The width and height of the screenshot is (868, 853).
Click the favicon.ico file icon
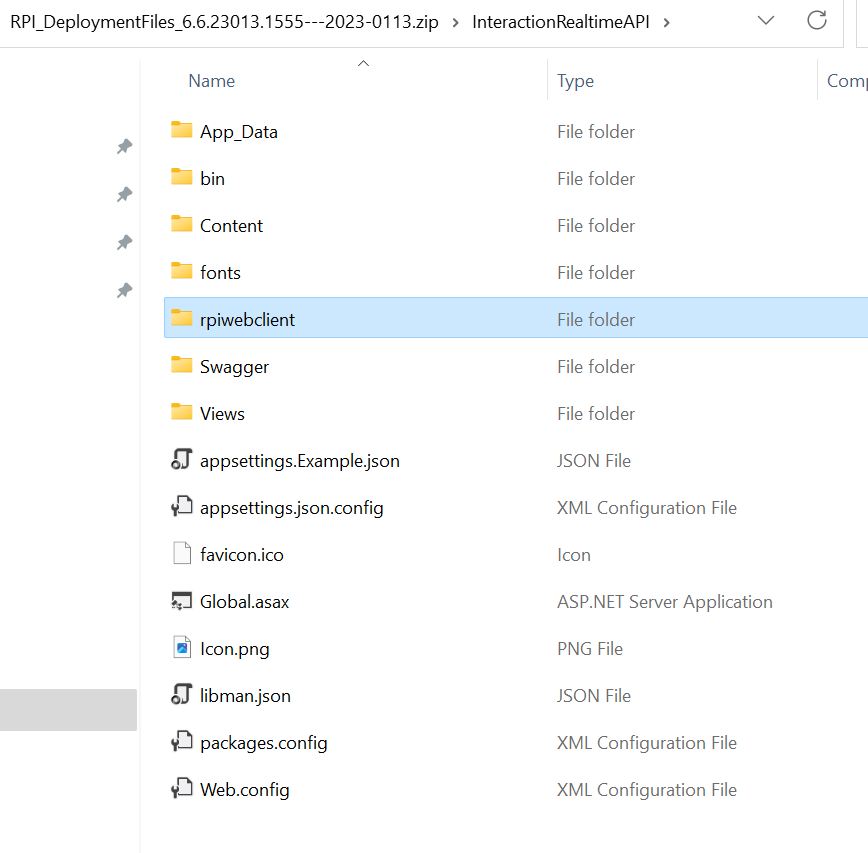tap(181, 554)
